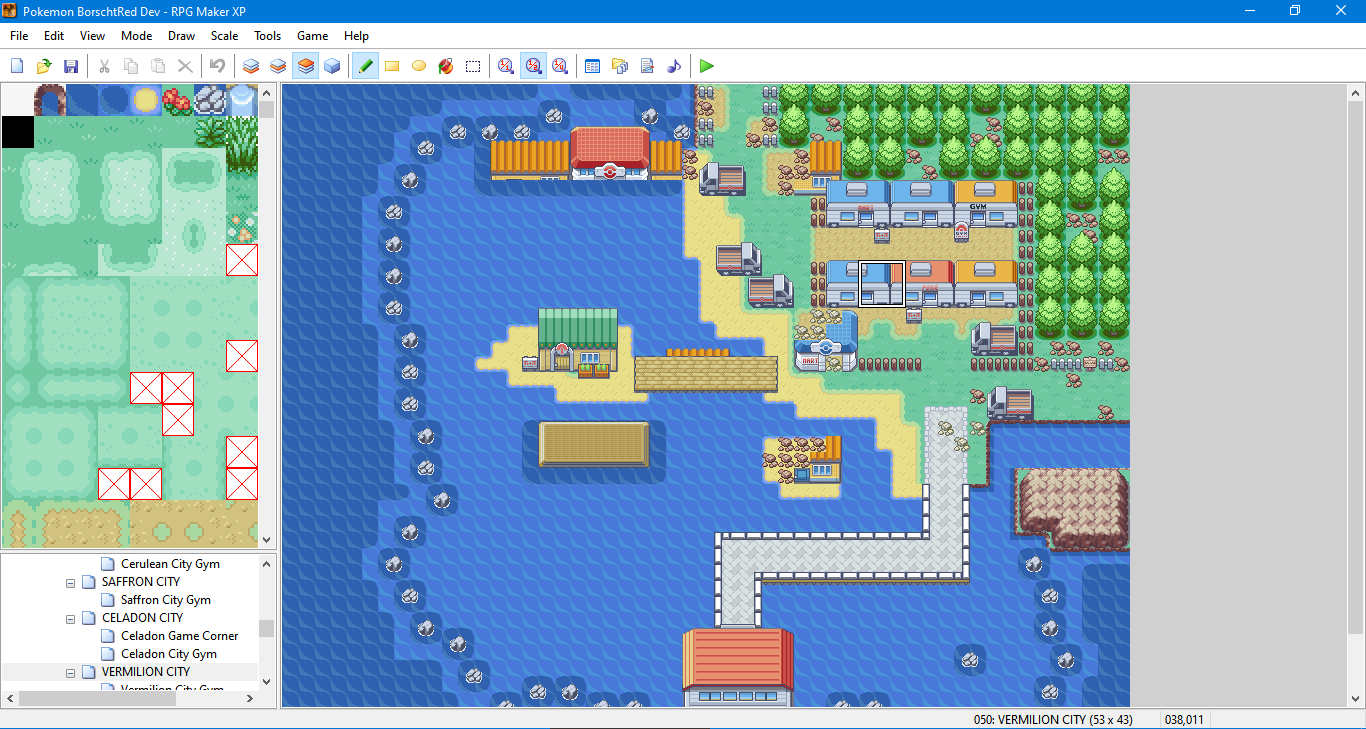Image resolution: width=1366 pixels, height=729 pixels.
Task: Open the Help menu
Action: [357, 35]
